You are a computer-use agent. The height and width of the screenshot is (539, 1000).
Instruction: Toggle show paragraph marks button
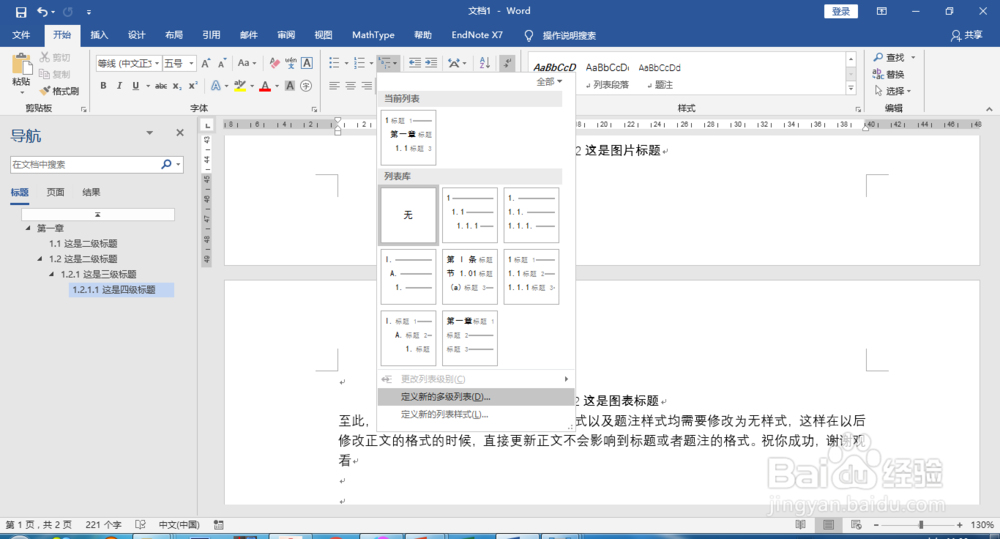pyautogui.click(x=507, y=63)
